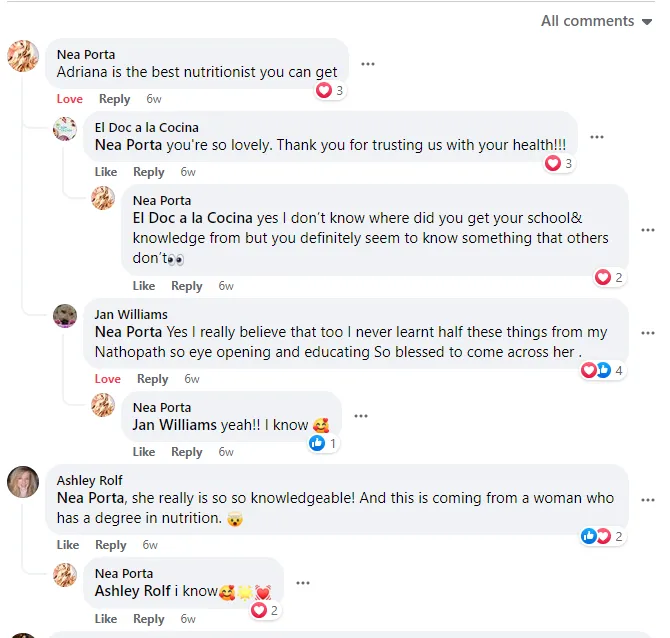
Task: Open options menu on Jan Williams' comment
Action: (x=647, y=333)
